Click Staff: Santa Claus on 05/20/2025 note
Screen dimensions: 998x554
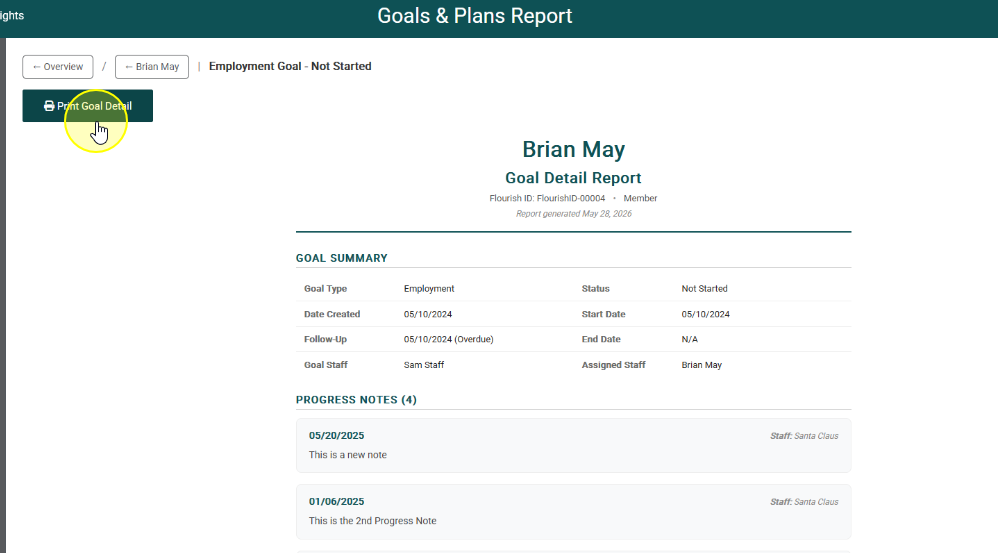pos(804,436)
